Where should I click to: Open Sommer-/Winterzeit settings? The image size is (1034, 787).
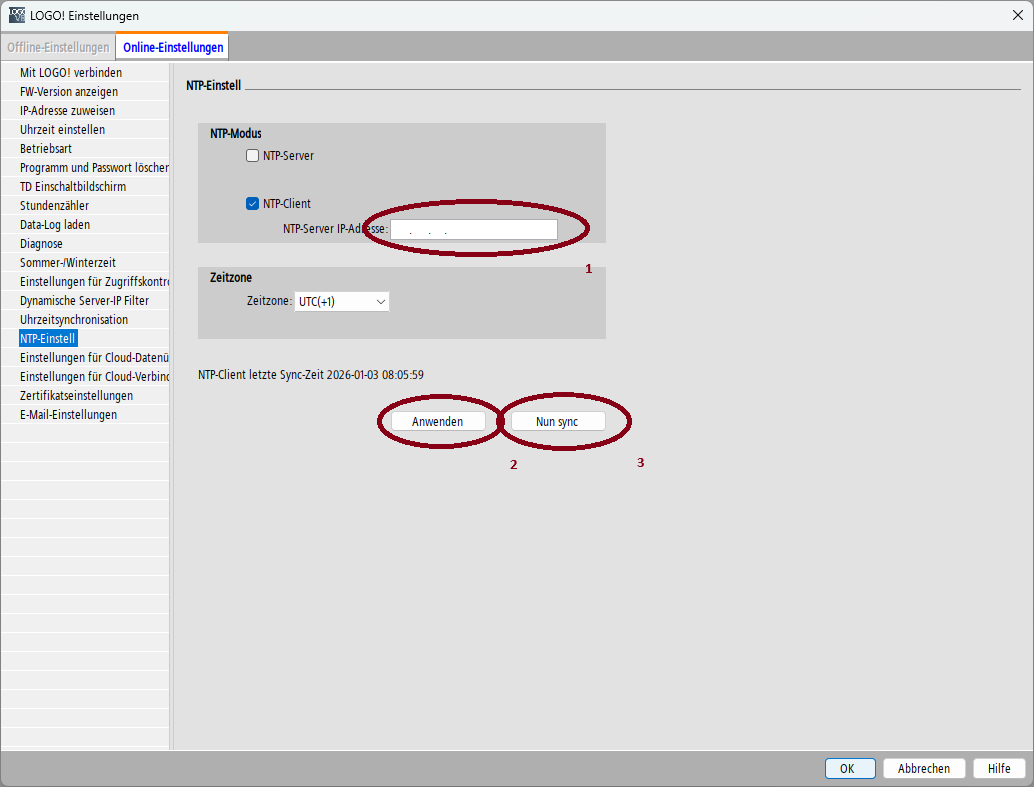(68, 263)
